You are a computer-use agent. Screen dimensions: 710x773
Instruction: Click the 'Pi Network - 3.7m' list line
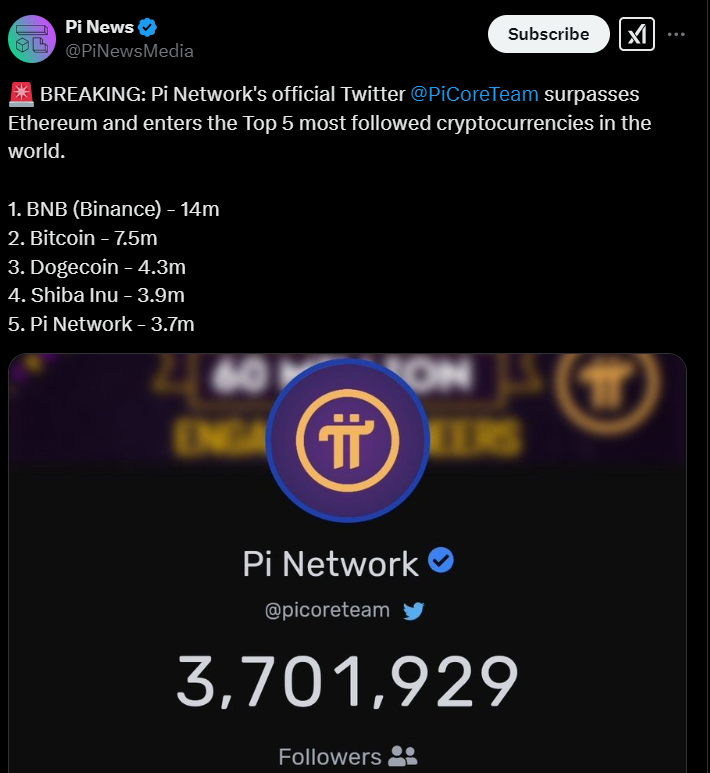coord(101,324)
